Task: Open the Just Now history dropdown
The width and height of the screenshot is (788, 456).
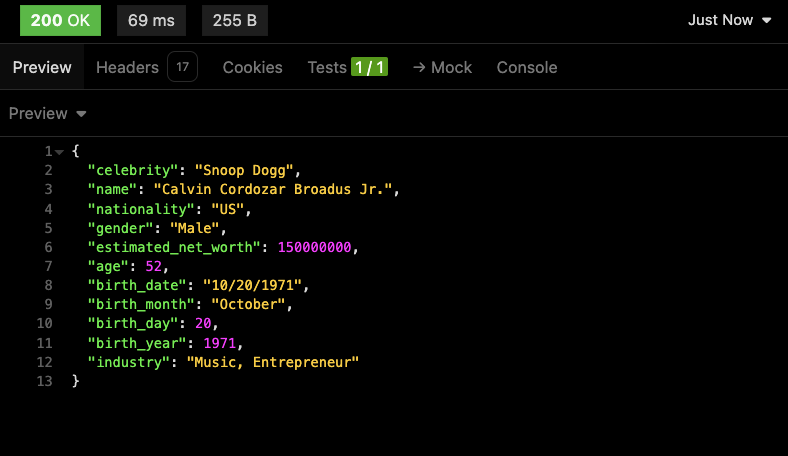Action: click(x=729, y=20)
